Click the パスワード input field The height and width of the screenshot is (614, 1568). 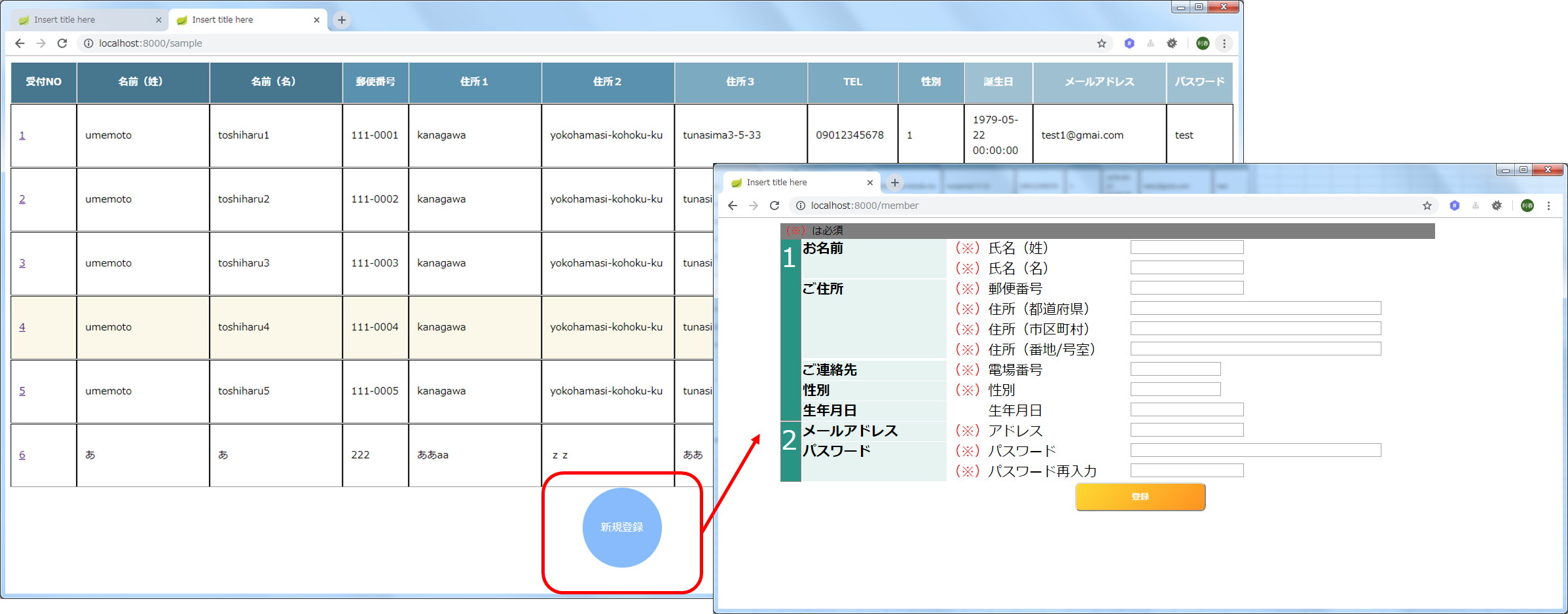pyautogui.click(x=1255, y=450)
